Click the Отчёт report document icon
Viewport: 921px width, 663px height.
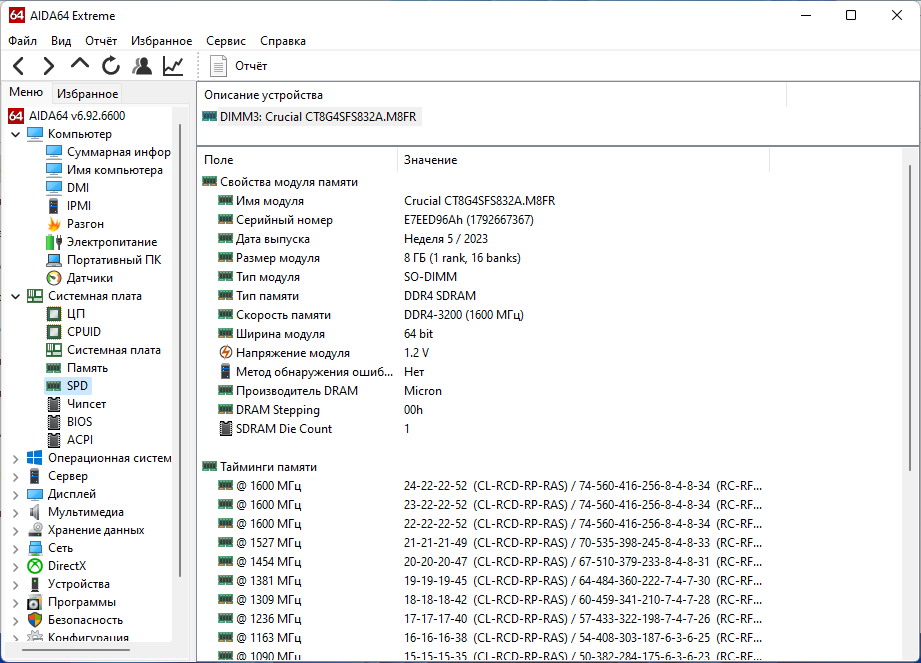click(x=219, y=66)
